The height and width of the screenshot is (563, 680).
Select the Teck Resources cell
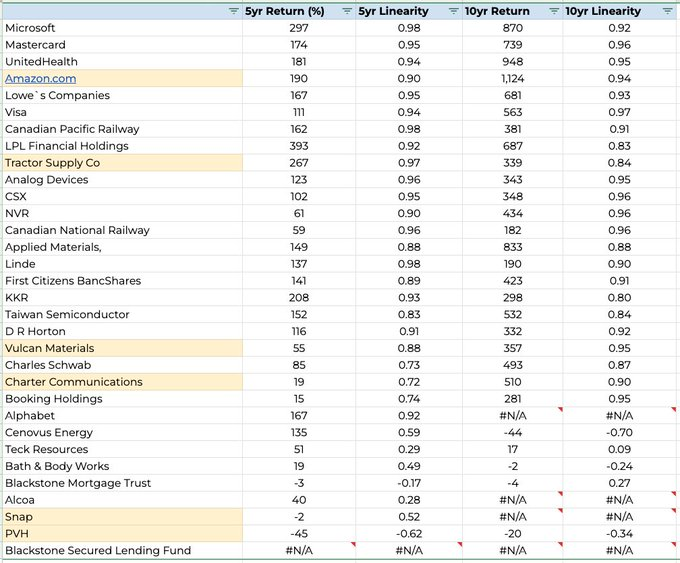(122, 449)
